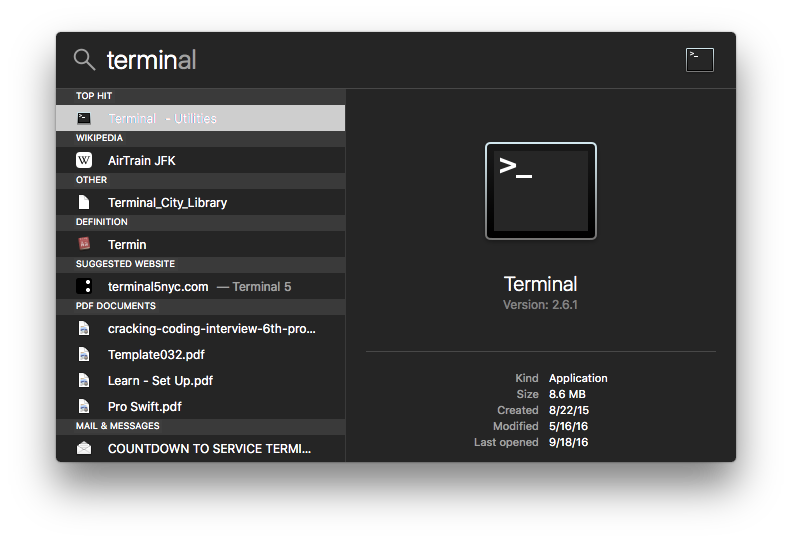Open the terminal5nyc.com suggested website
Viewport: 792px width, 542px height.
coord(201,286)
